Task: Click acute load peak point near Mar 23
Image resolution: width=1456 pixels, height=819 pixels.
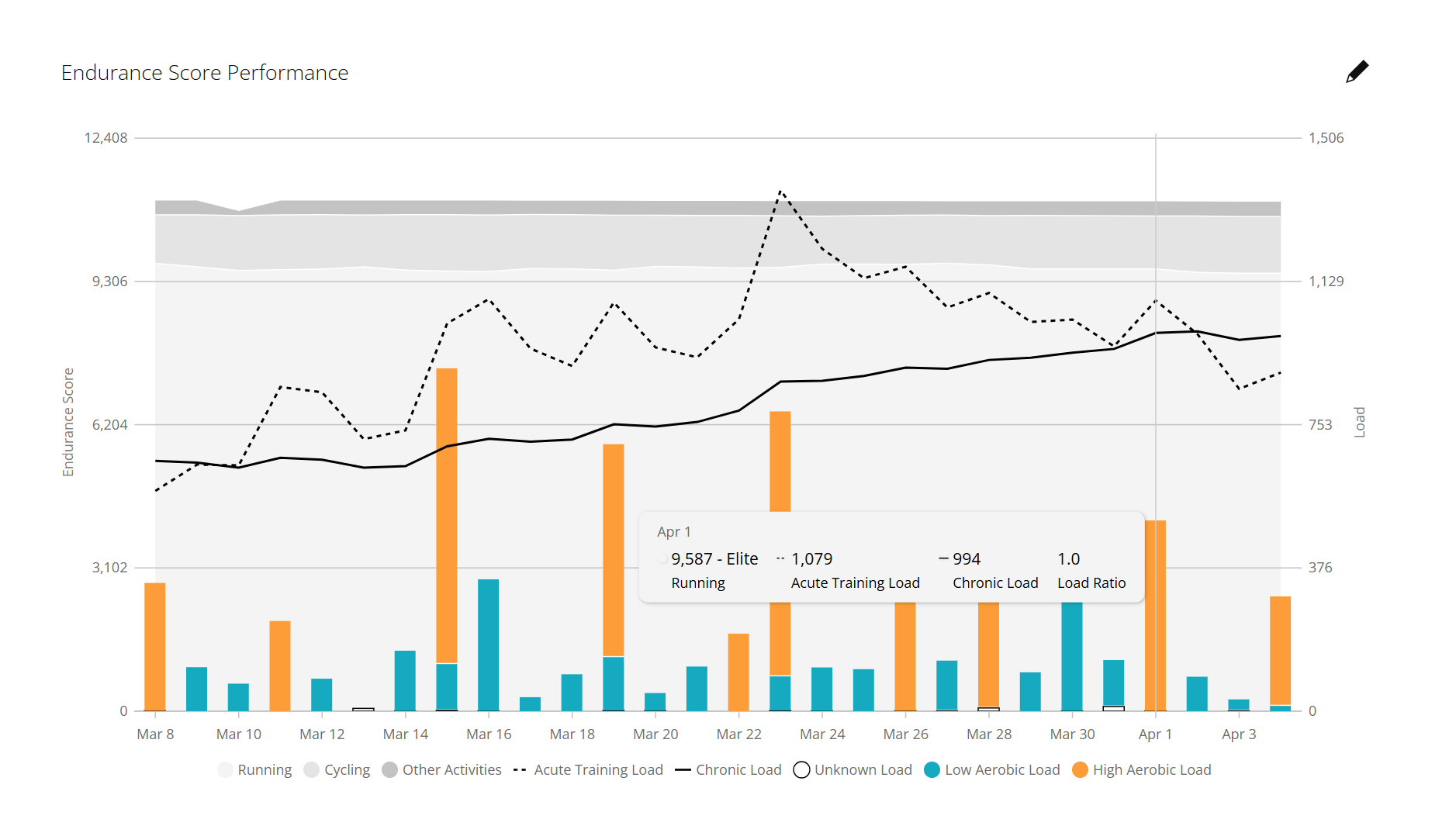Action: pos(780,191)
